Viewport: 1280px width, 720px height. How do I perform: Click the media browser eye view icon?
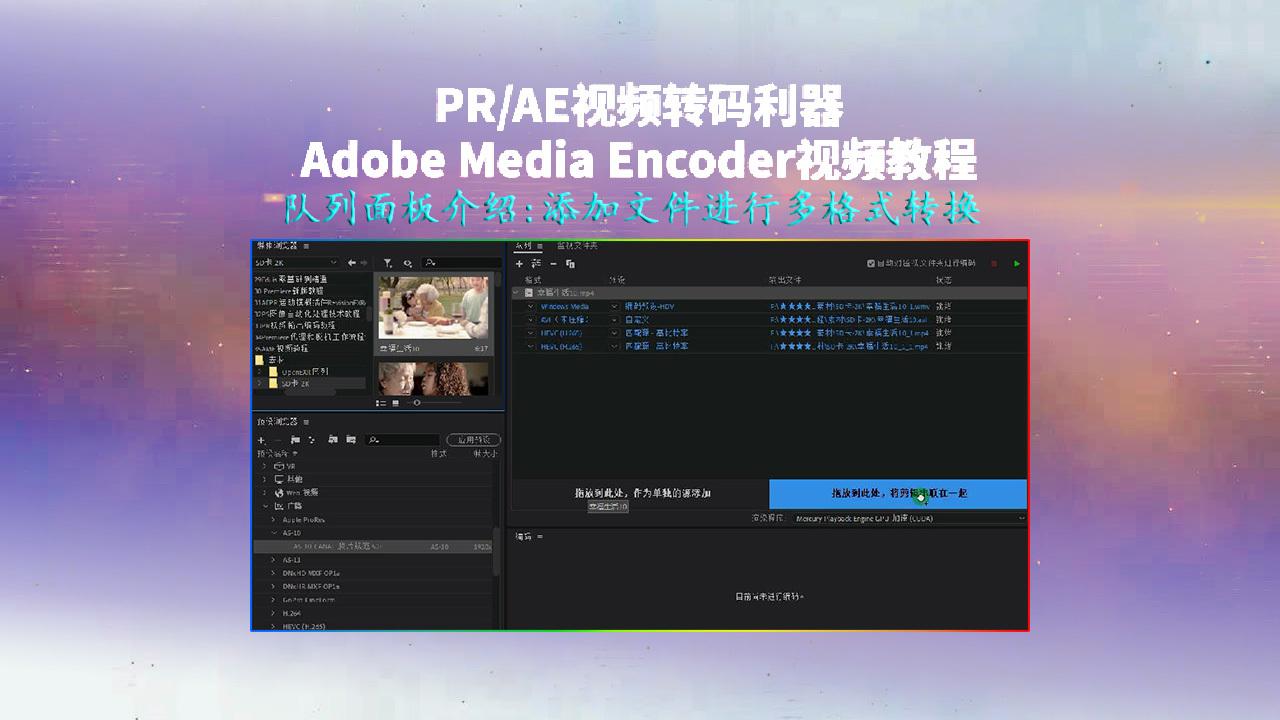pos(408,263)
